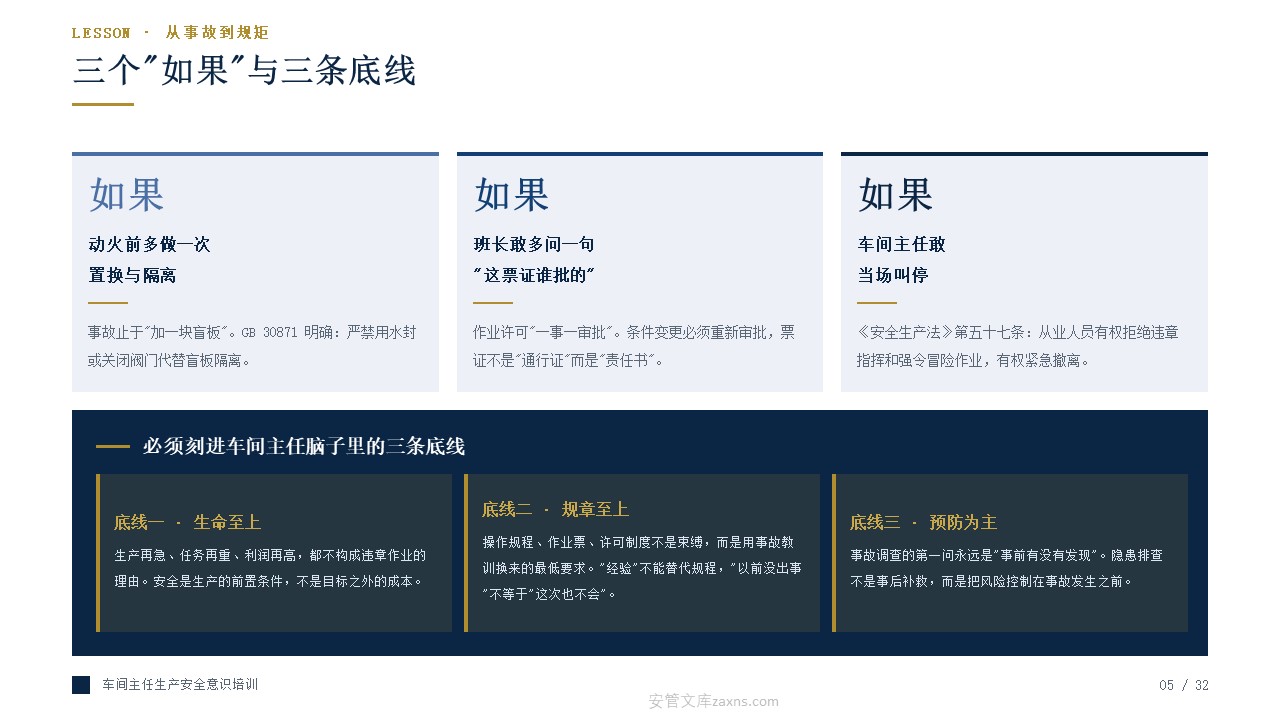Viewport: 1280px width, 720px height.
Task: Click the slide title 三个"如果"与三条底线
Action: tap(244, 71)
